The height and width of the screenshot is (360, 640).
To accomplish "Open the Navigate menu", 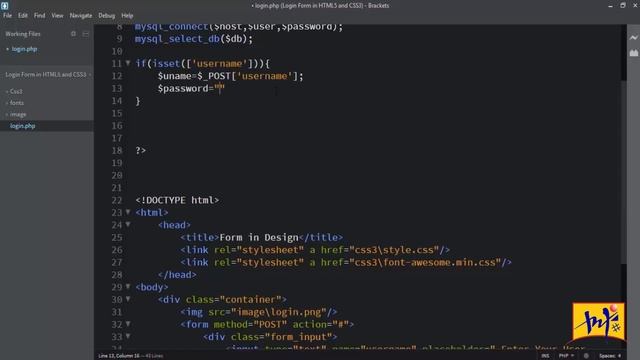I will (81, 16).
